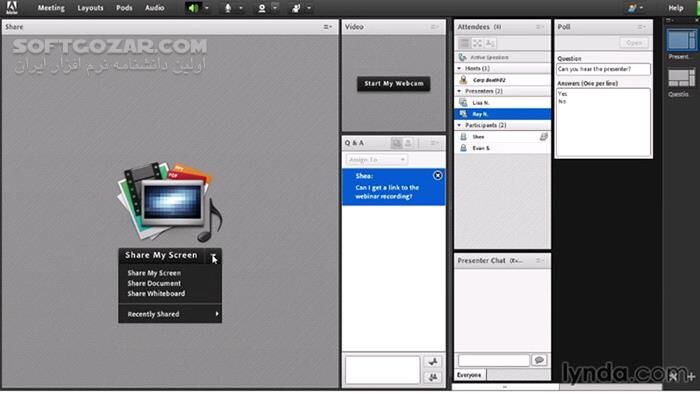Open the Help menu
Image resolution: width=700 pixels, height=394 pixels.
pyautogui.click(x=675, y=8)
